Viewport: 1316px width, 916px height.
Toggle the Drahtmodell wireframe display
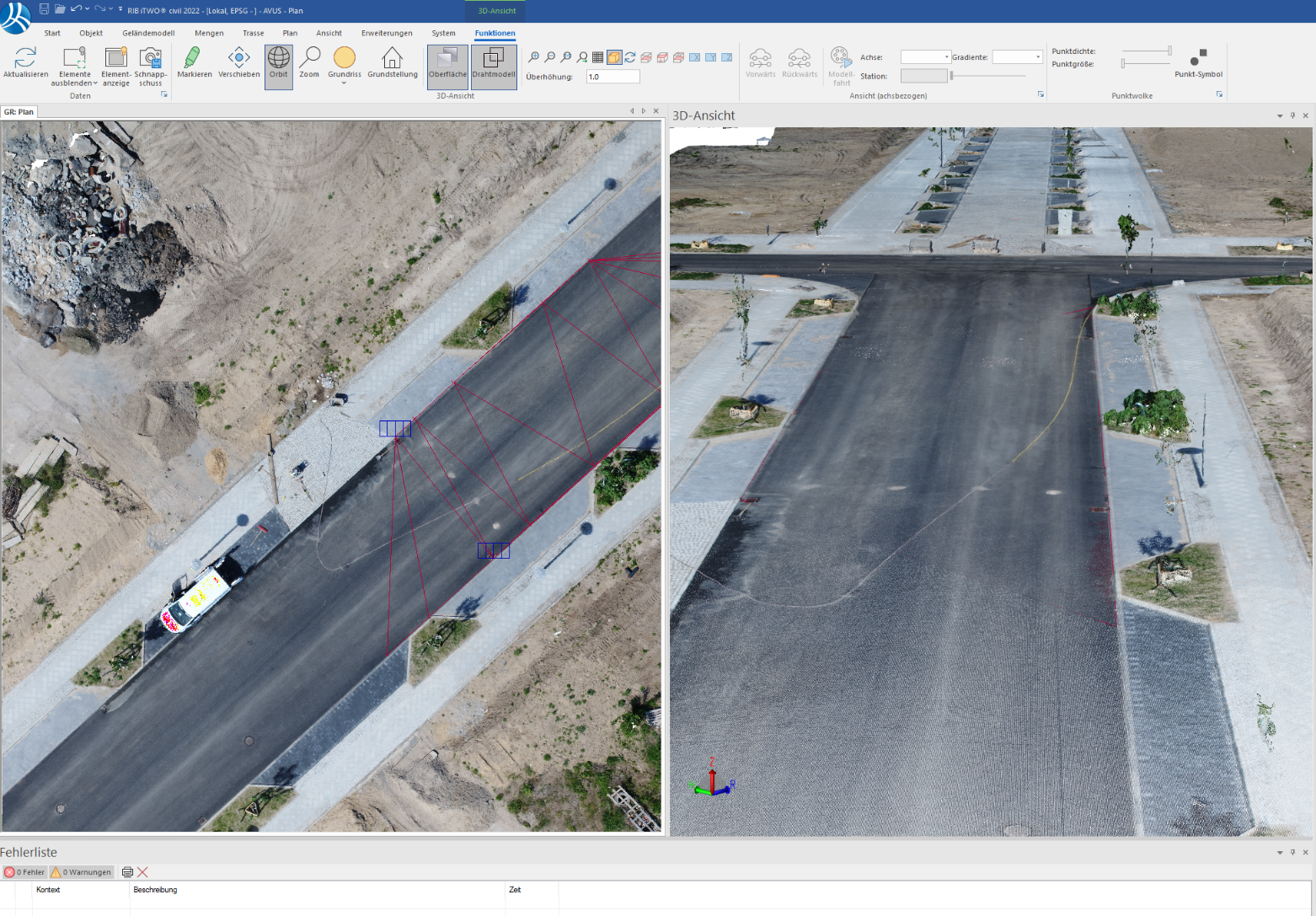point(494,59)
